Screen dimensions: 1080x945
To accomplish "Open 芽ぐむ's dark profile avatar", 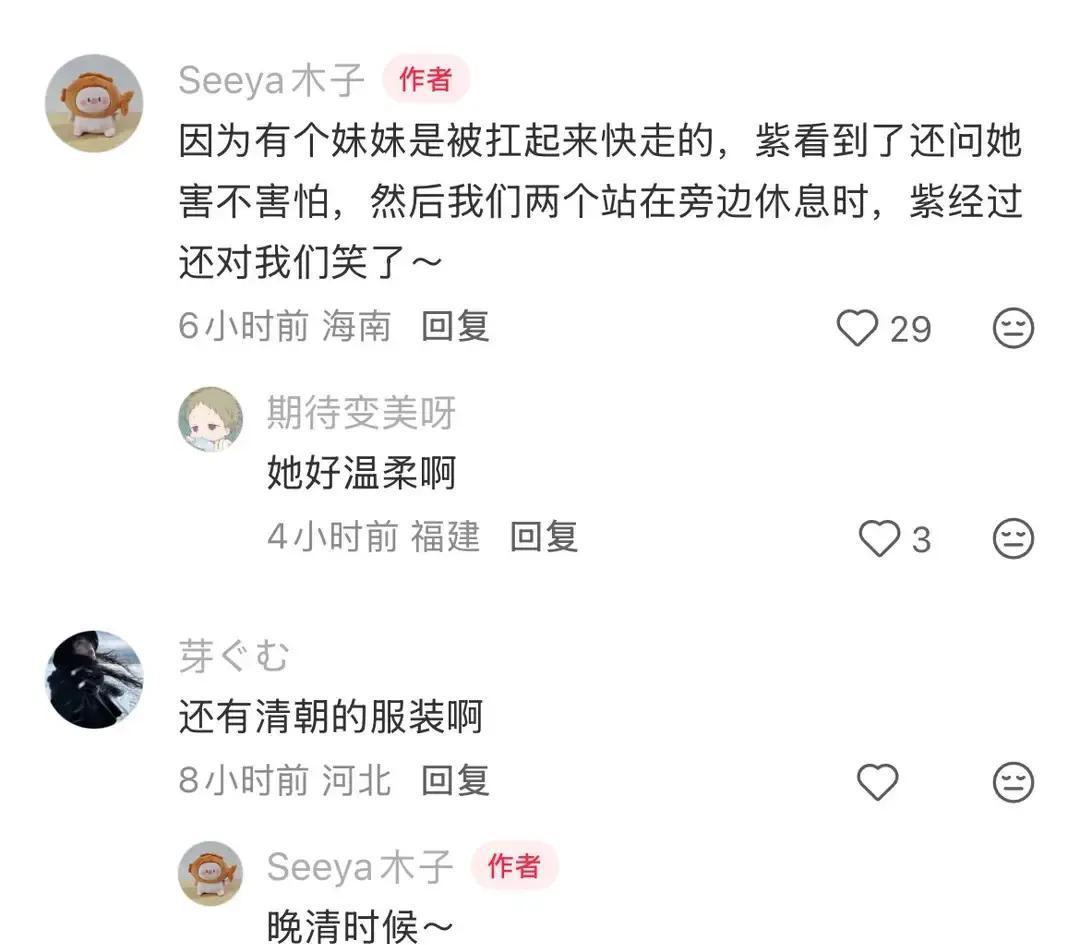I will coord(94,679).
